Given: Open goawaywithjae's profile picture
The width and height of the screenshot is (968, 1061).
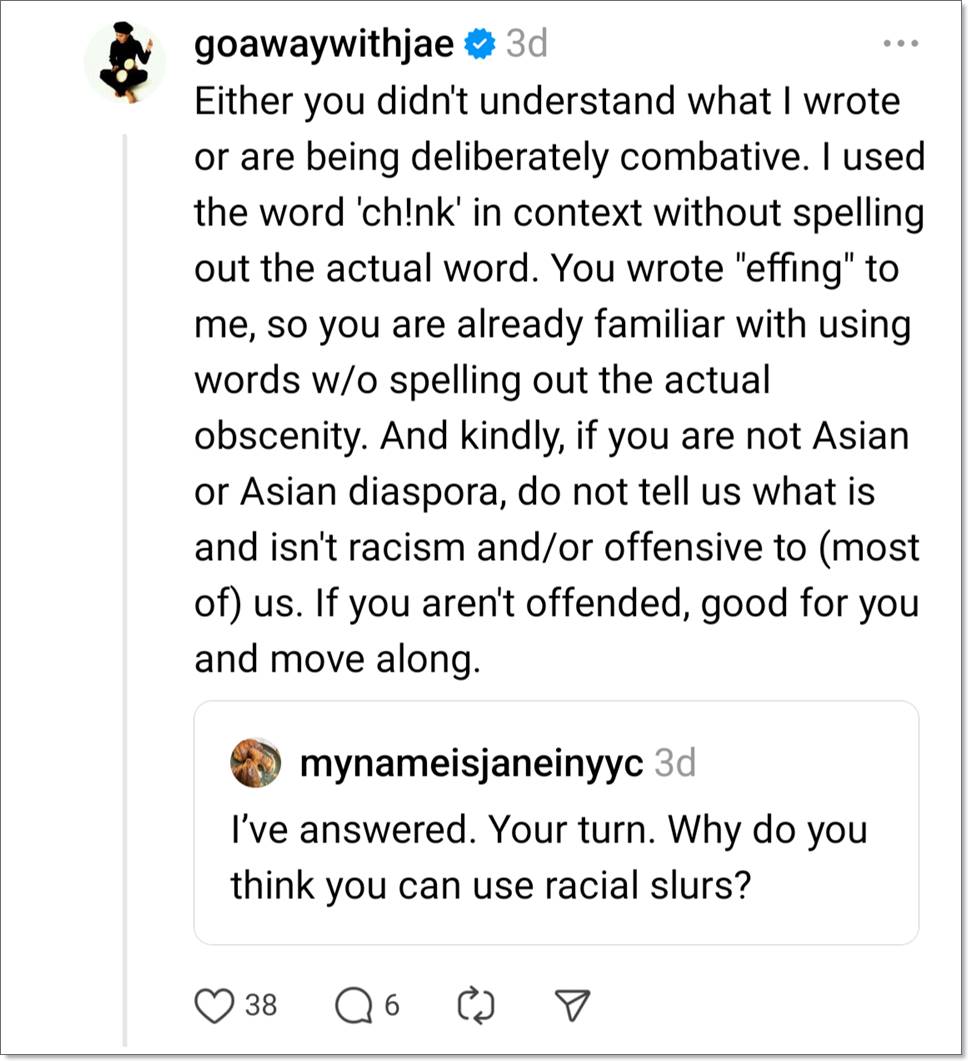Looking at the screenshot, I should click(125, 62).
